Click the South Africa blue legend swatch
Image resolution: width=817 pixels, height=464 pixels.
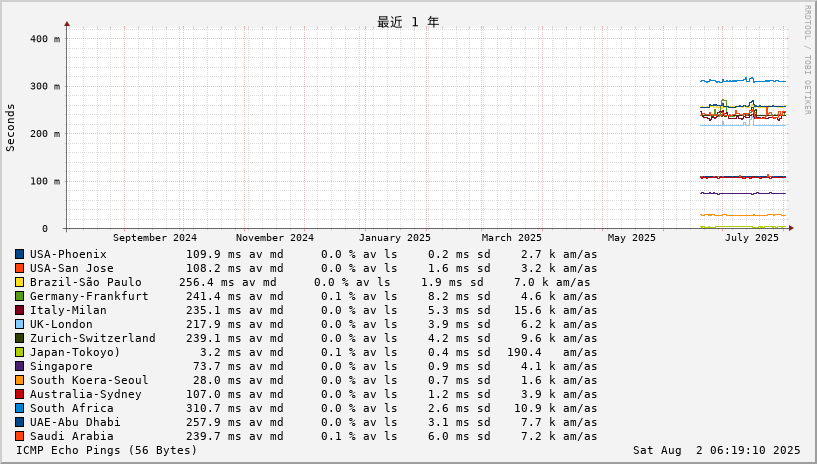19,409
